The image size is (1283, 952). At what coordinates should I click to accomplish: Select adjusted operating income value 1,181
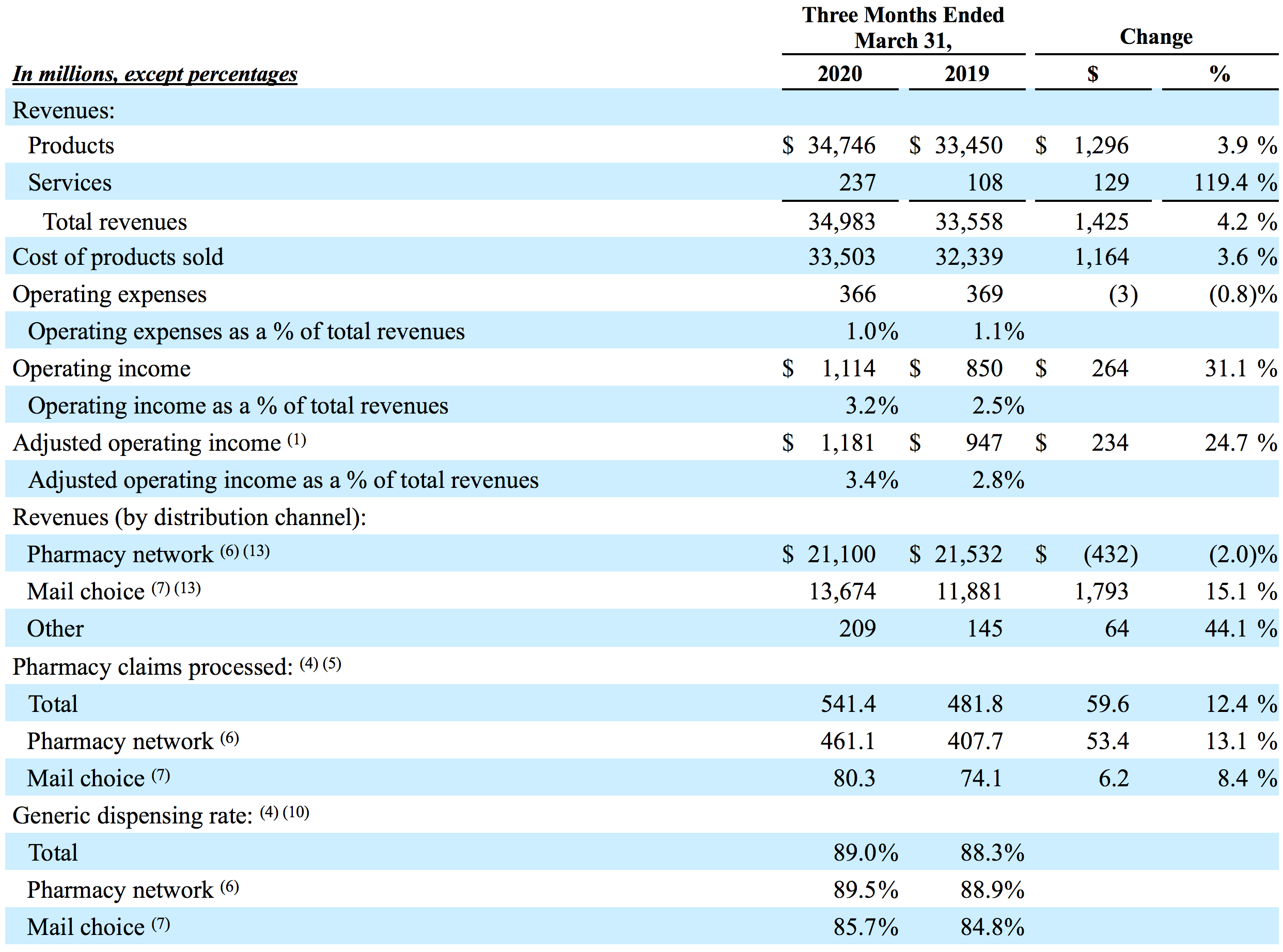pos(848,442)
